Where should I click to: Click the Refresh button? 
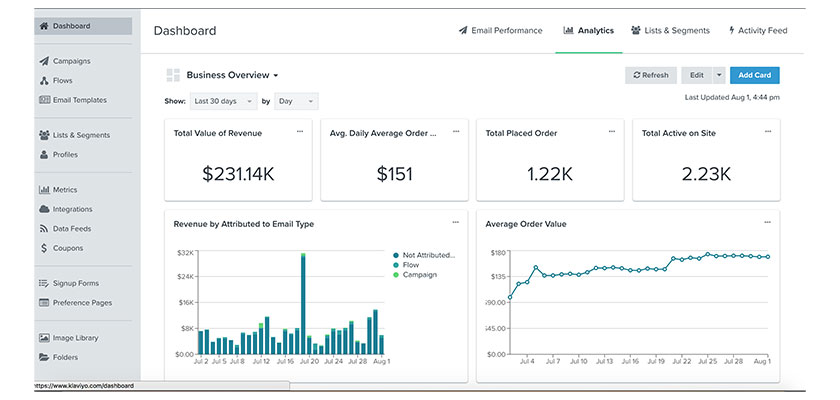[650, 75]
